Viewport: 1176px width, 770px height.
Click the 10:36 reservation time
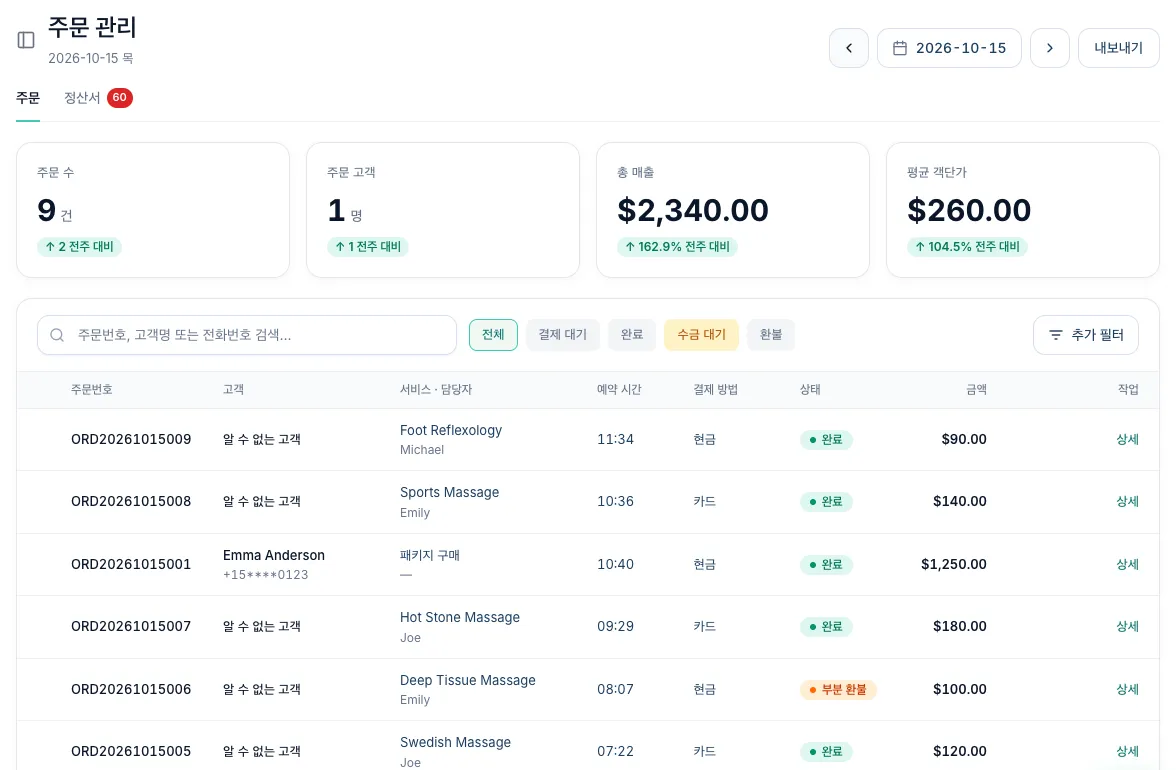coord(615,502)
